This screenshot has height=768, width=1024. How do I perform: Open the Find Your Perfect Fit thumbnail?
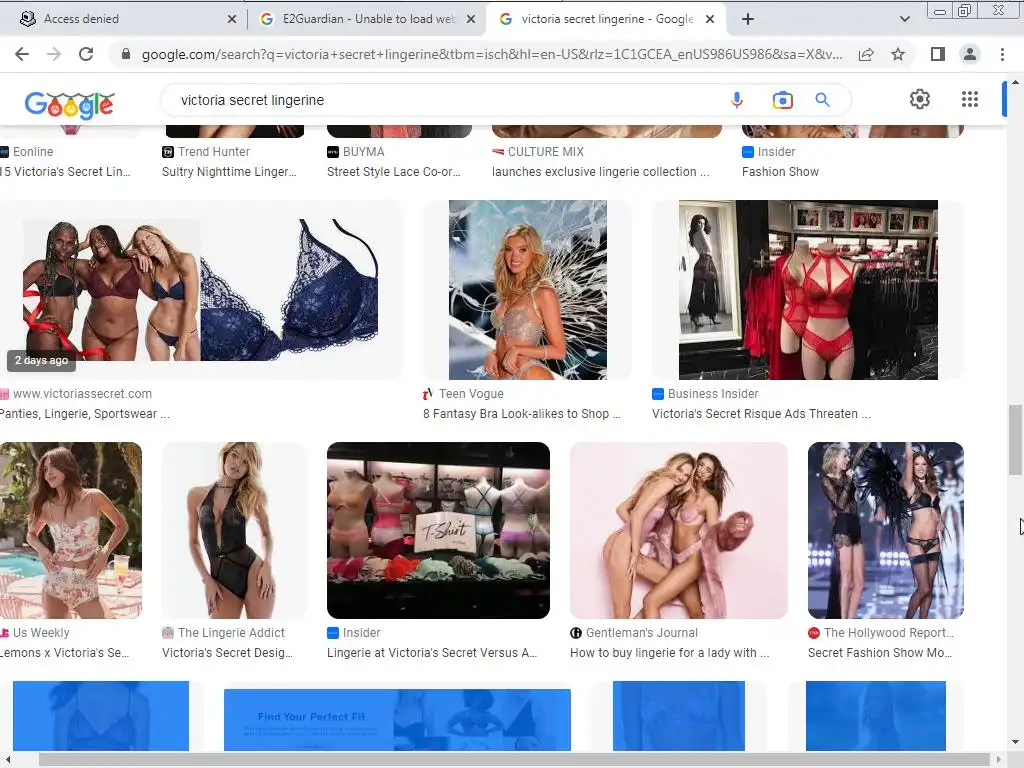pyautogui.click(x=397, y=720)
